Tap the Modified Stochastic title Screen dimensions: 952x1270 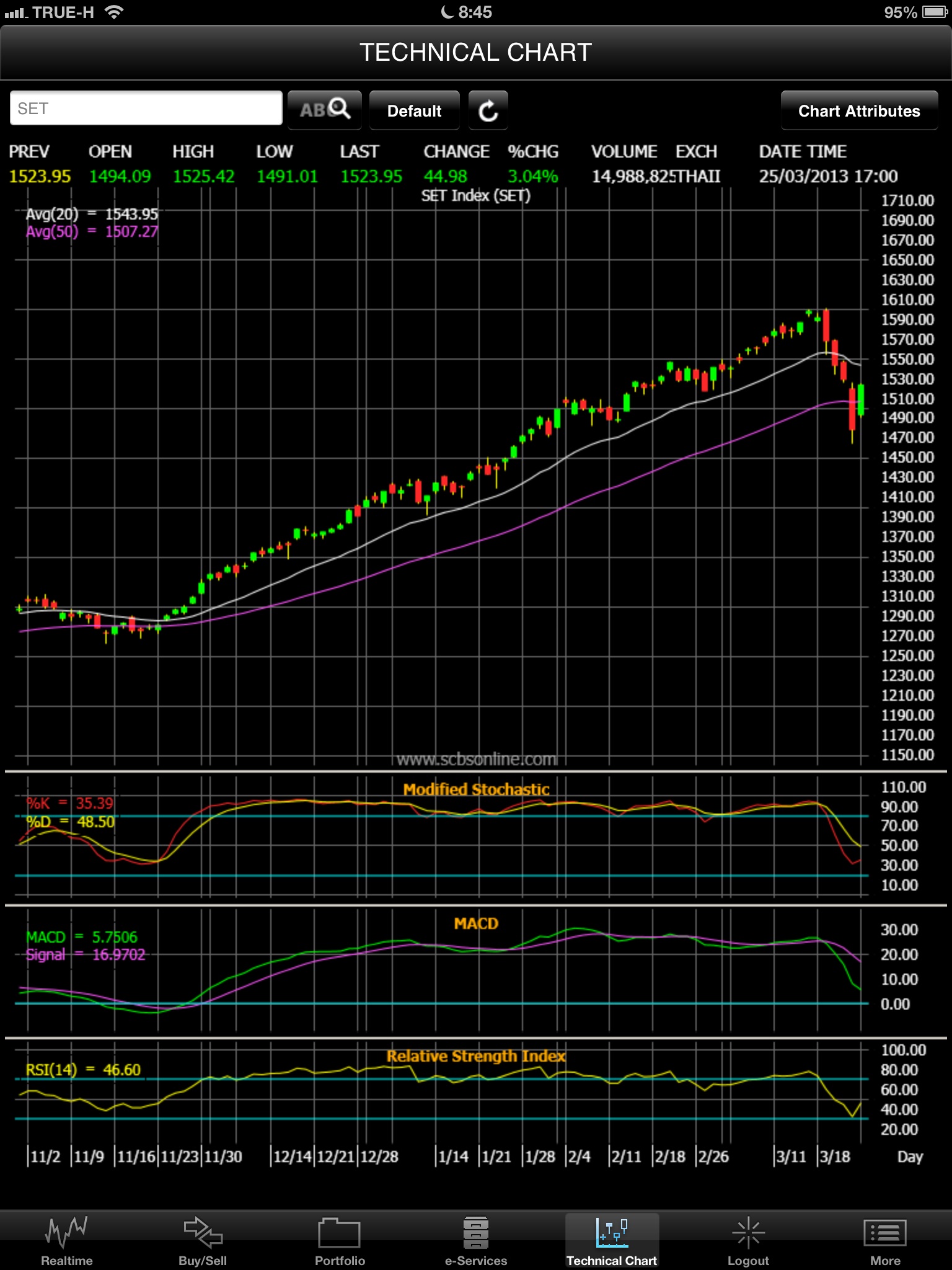click(476, 789)
